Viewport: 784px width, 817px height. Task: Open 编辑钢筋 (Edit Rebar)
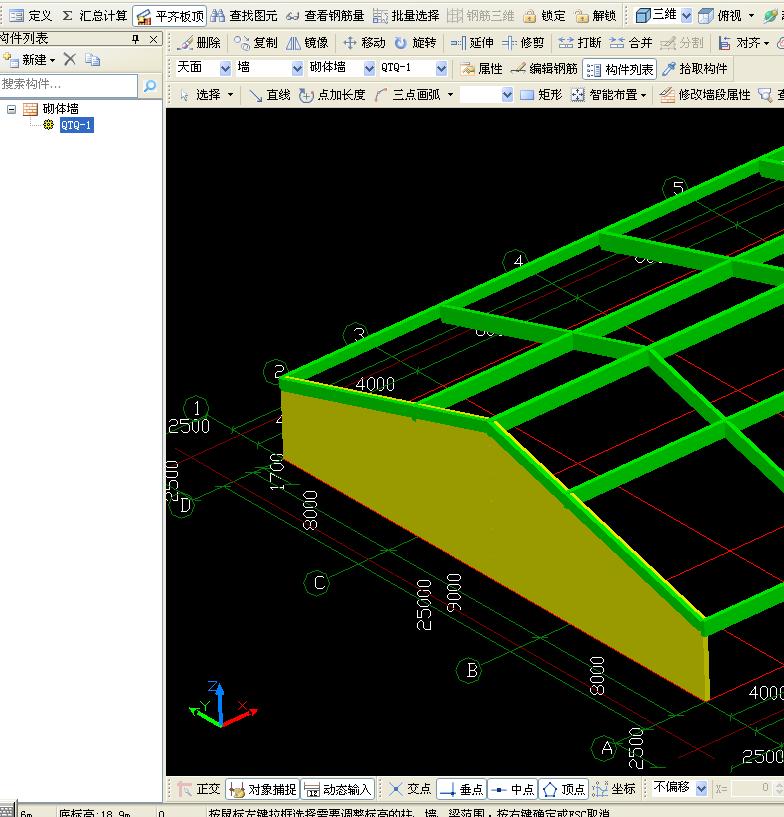544,69
